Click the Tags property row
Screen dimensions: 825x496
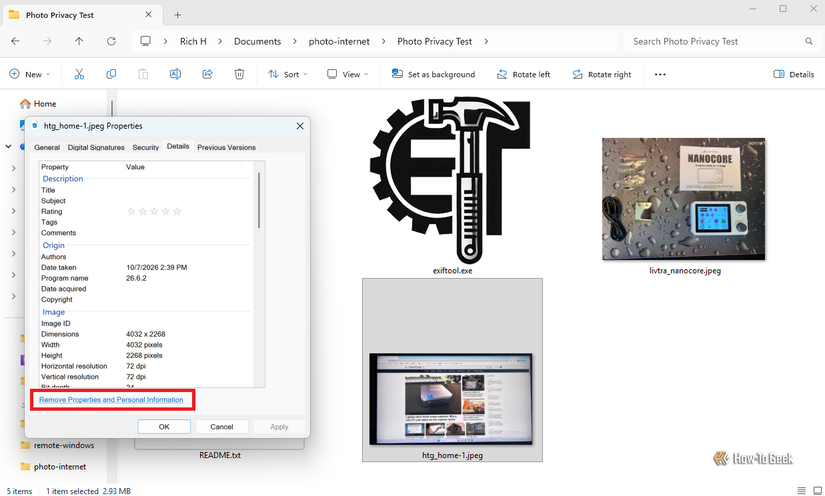click(146, 222)
